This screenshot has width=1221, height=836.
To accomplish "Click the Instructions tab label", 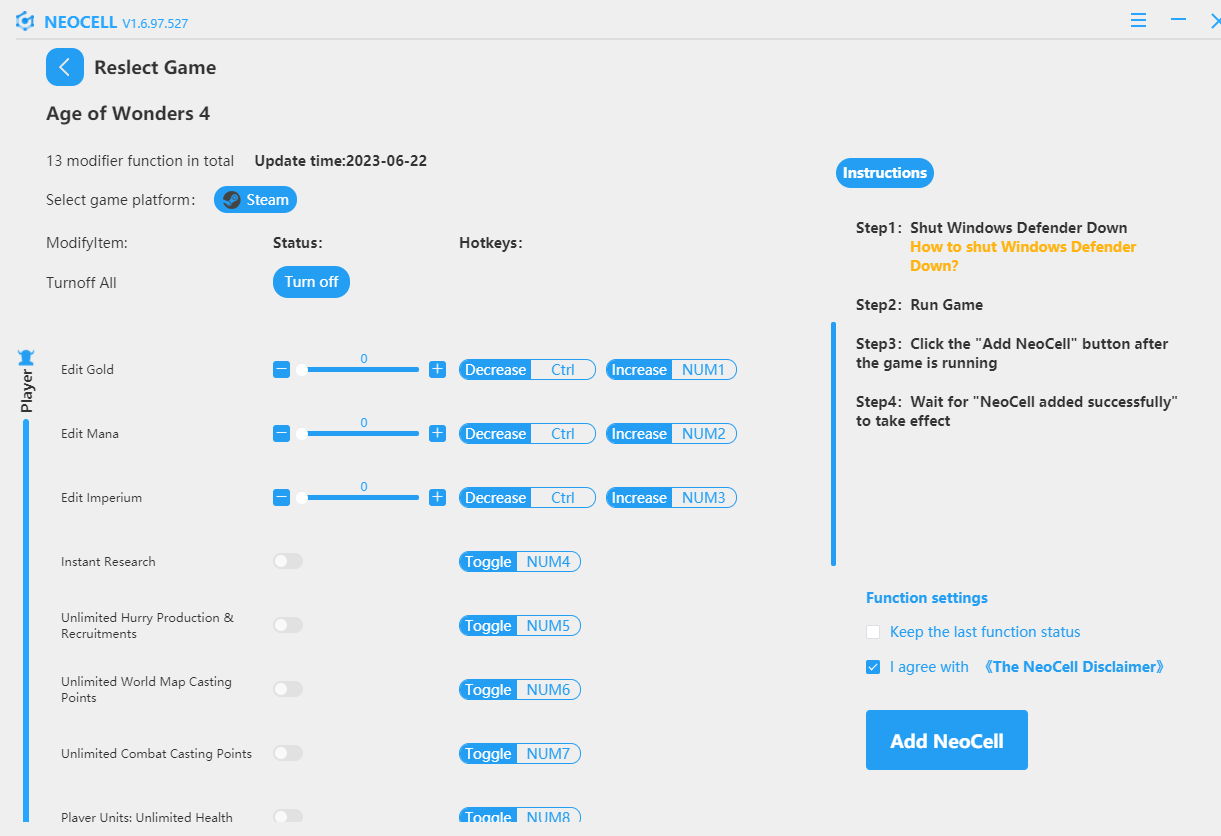I will 885,173.
